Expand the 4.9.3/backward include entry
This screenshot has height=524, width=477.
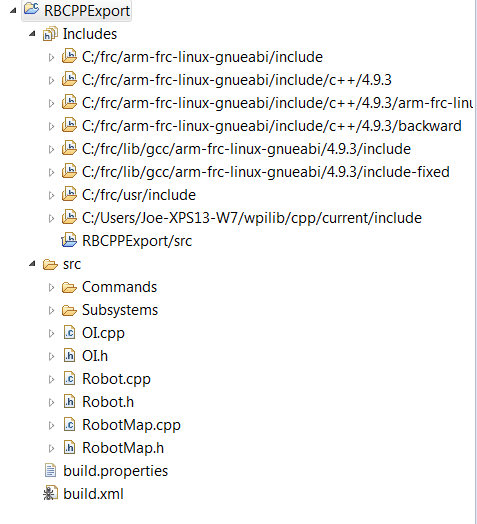tap(51, 126)
